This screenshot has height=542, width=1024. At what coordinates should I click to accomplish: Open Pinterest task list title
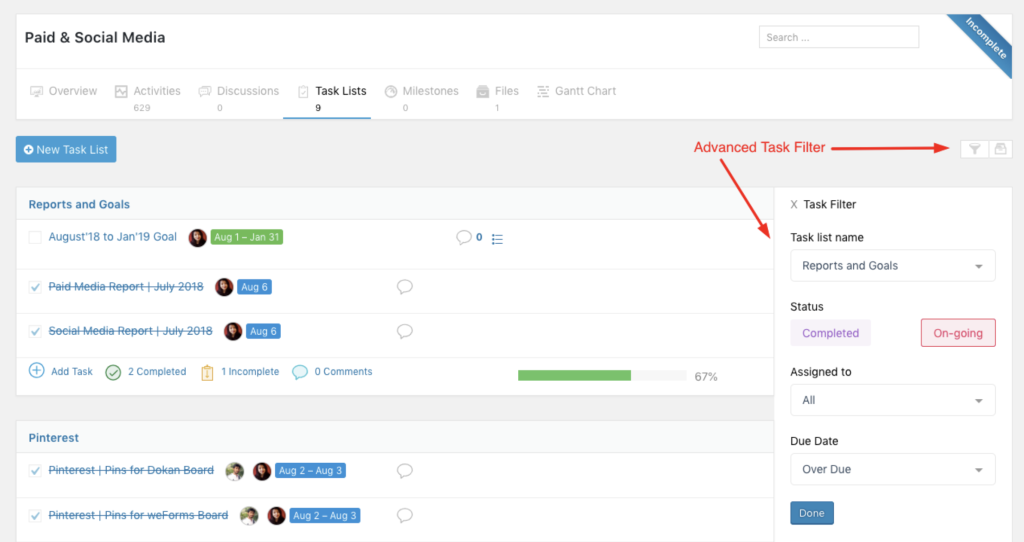pos(54,438)
